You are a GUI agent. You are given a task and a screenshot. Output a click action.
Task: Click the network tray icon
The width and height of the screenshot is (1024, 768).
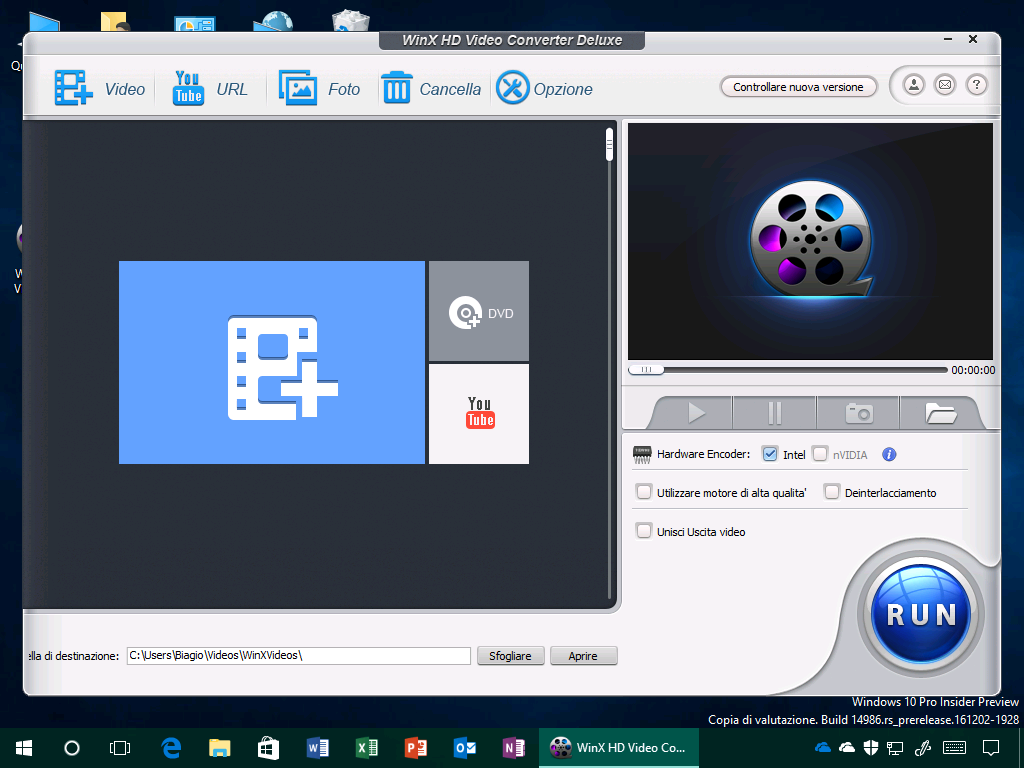click(x=895, y=747)
